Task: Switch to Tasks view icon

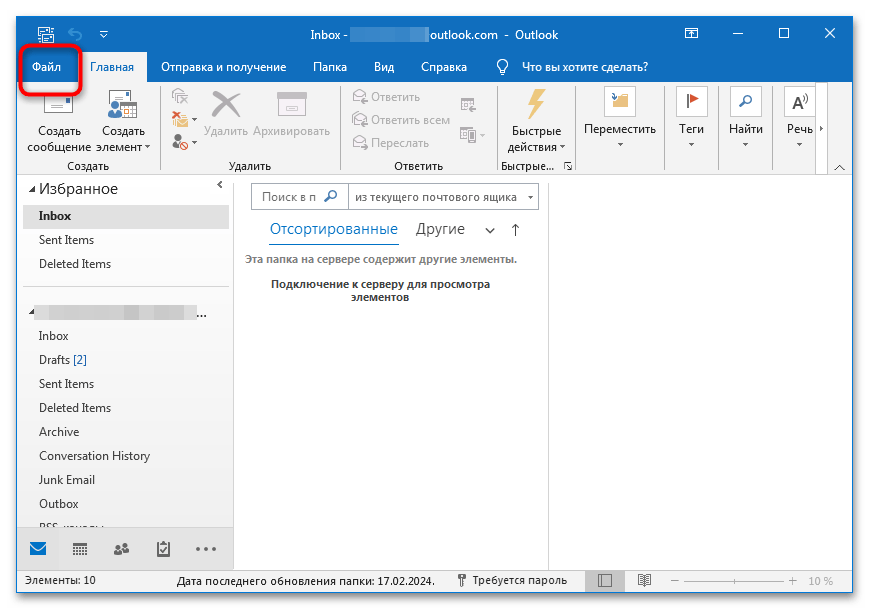Action: (163, 549)
